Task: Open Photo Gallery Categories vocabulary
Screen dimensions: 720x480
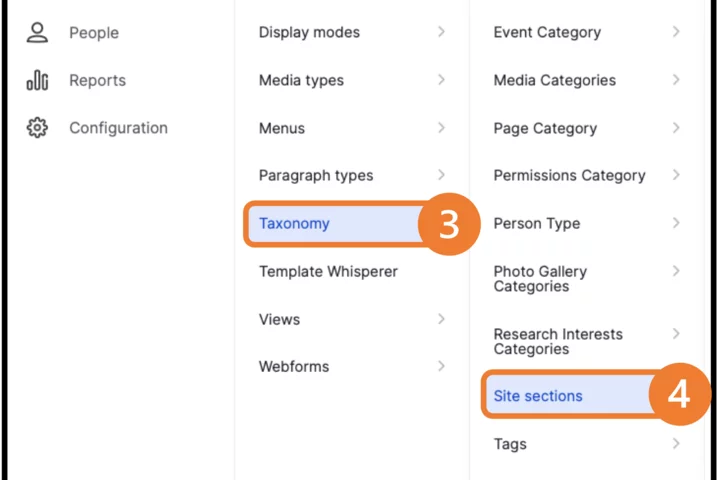Action: pos(540,279)
